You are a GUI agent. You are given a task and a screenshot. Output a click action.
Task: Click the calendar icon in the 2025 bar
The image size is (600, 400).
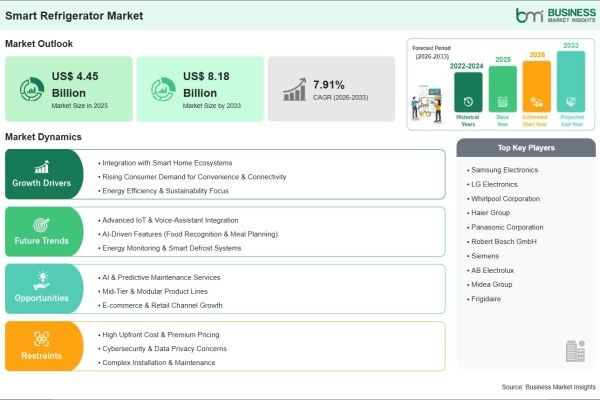502,102
